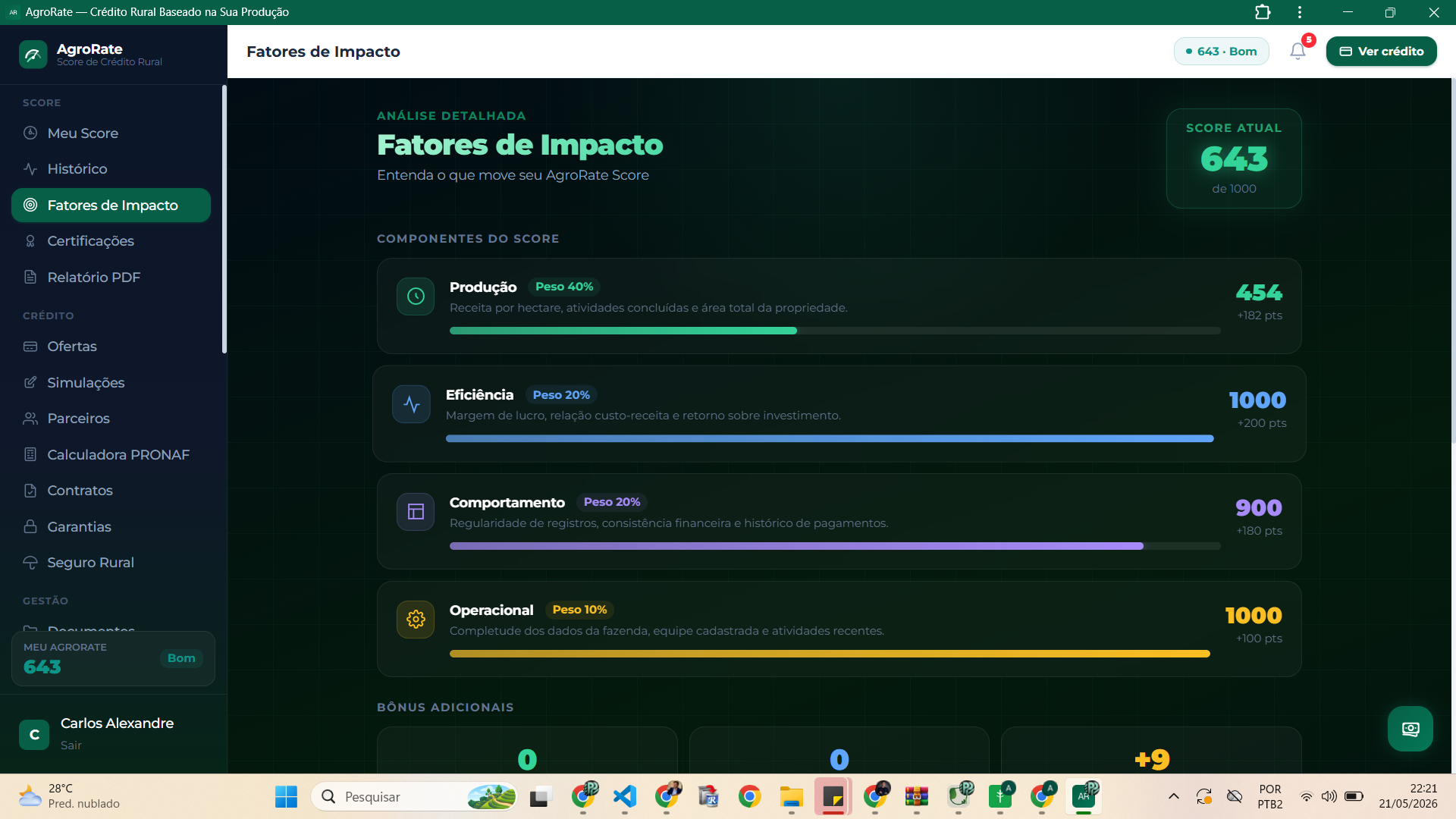Click the Meu Score gauge icon

pos(30,133)
